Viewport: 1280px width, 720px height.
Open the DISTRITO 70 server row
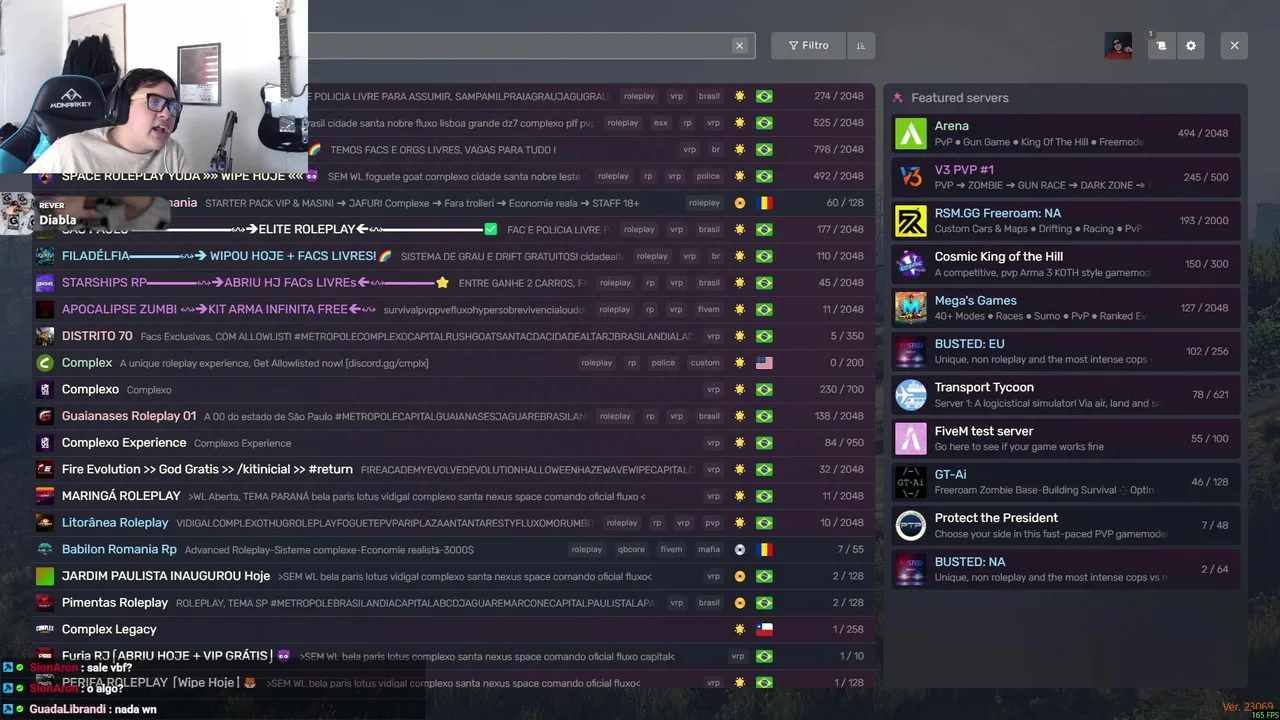453,336
